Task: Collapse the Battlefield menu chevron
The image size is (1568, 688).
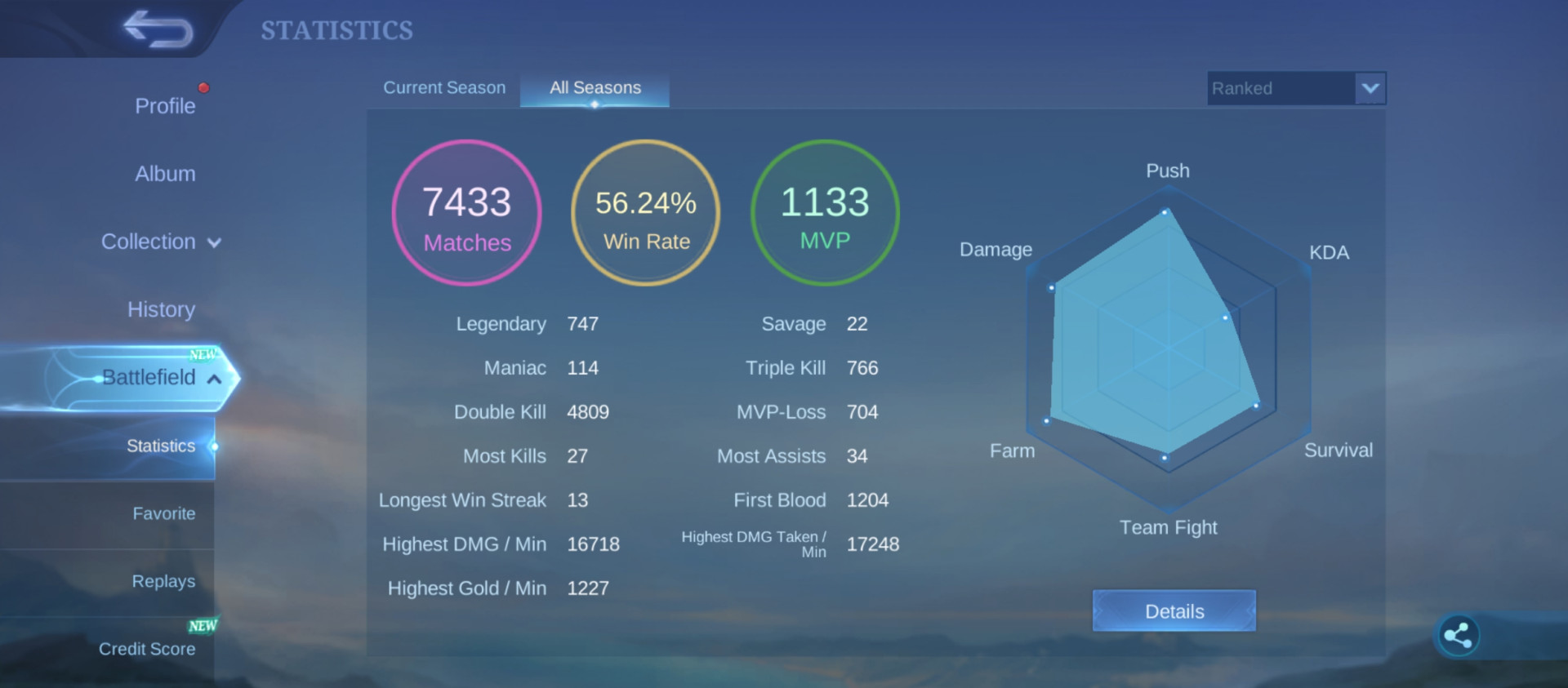Action: pos(214,379)
